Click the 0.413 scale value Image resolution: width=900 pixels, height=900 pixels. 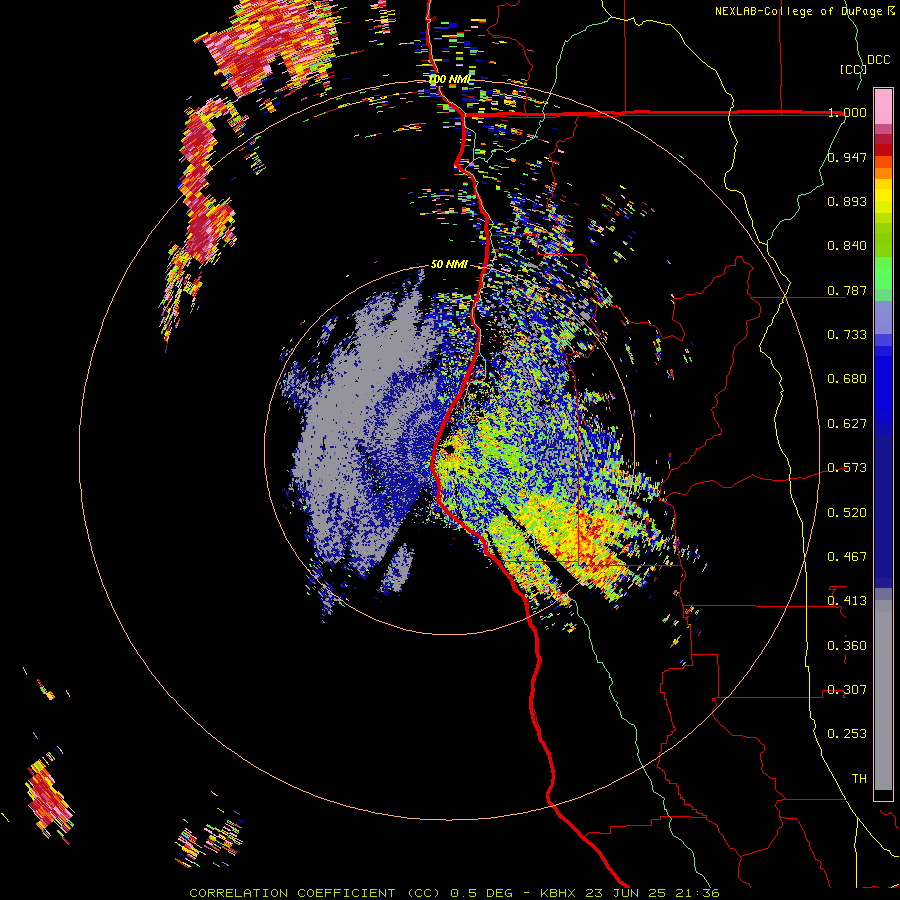coord(847,601)
